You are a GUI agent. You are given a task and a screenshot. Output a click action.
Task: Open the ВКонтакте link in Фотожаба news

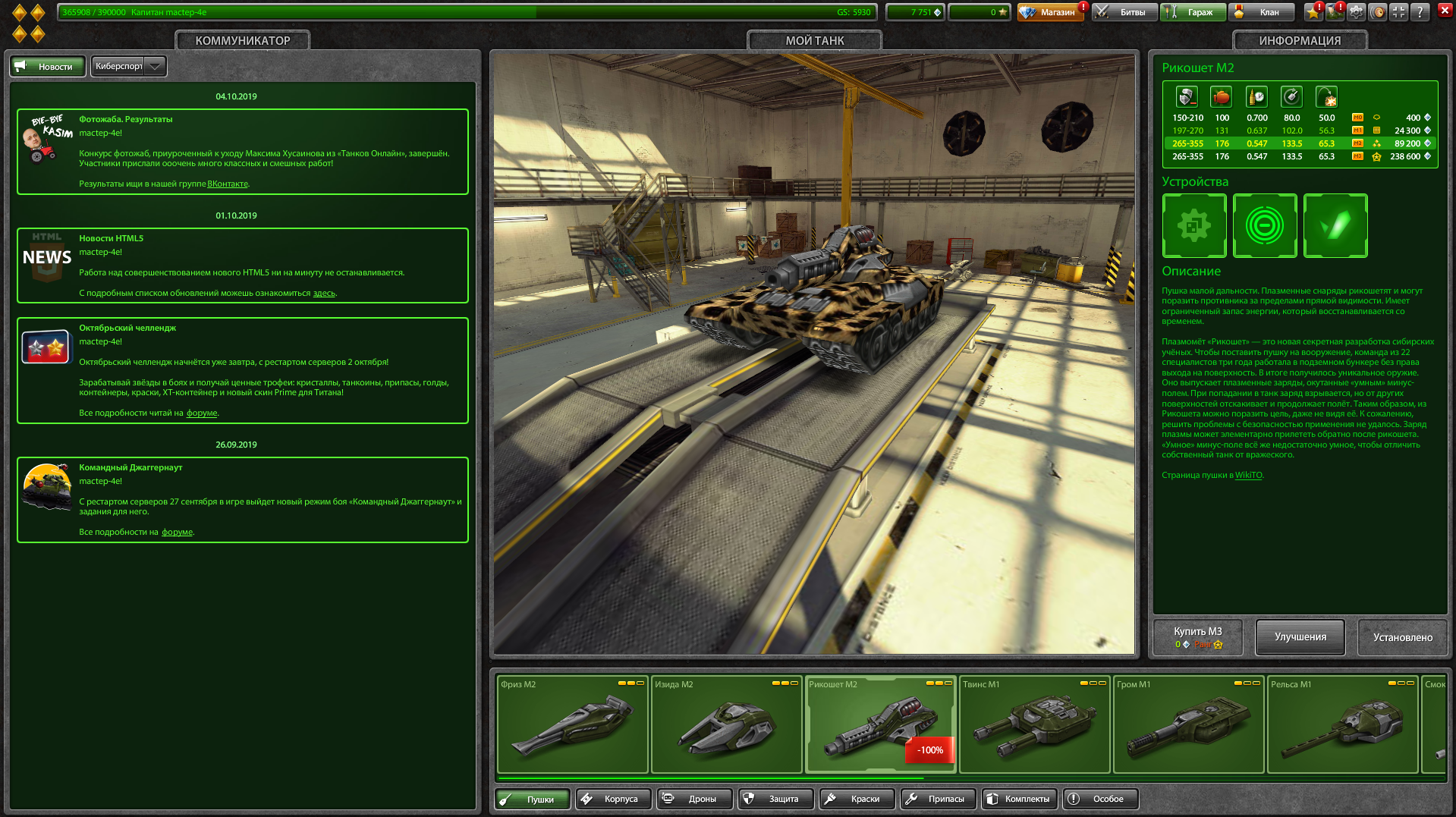click(x=228, y=184)
